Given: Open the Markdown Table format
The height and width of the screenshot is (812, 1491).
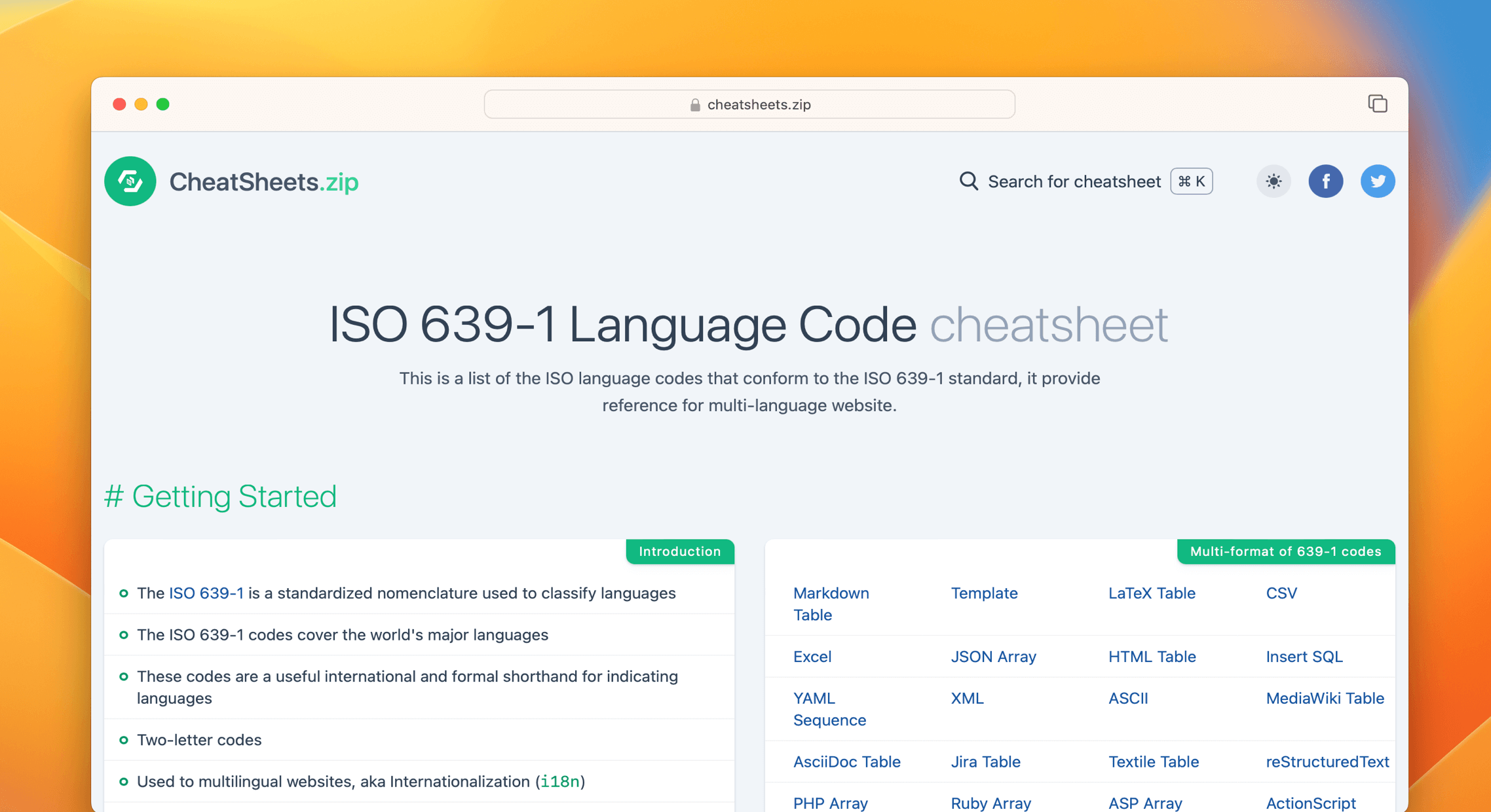Looking at the screenshot, I should point(831,604).
